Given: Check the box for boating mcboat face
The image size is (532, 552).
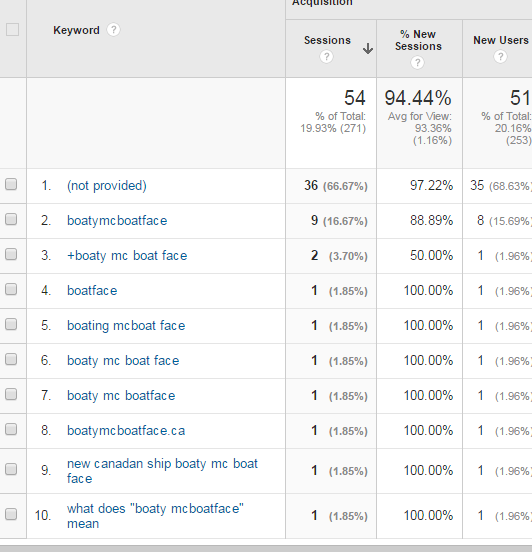Looking at the screenshot, I should (x=11, y=324).
